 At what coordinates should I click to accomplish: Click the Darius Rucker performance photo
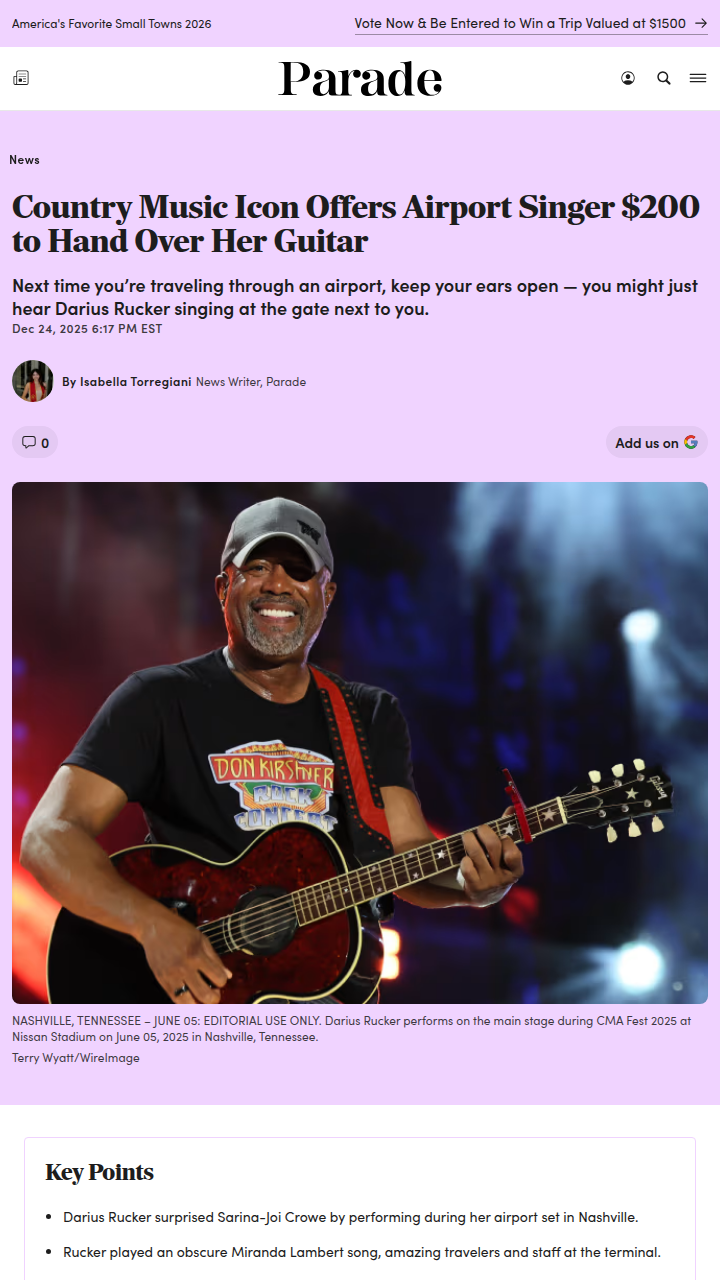point(360,743)
